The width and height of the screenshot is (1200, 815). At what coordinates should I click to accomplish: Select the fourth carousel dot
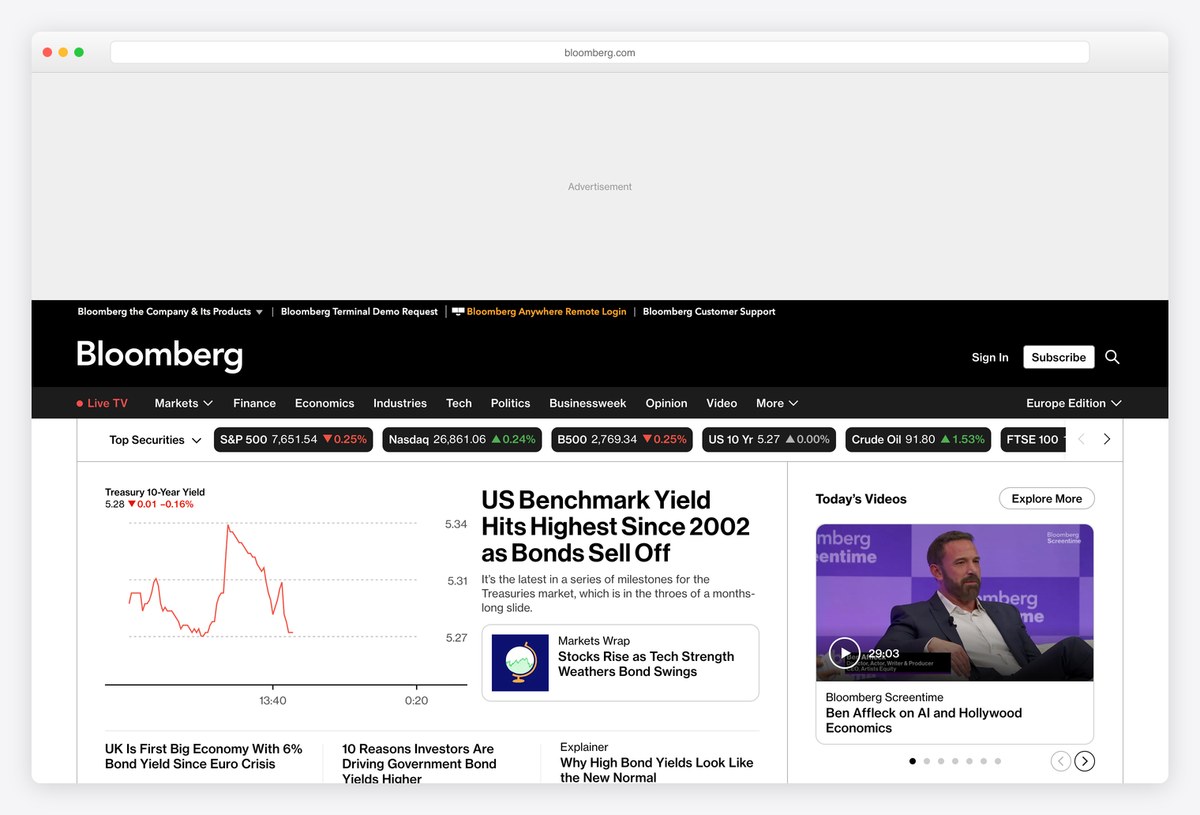point(955,761)
